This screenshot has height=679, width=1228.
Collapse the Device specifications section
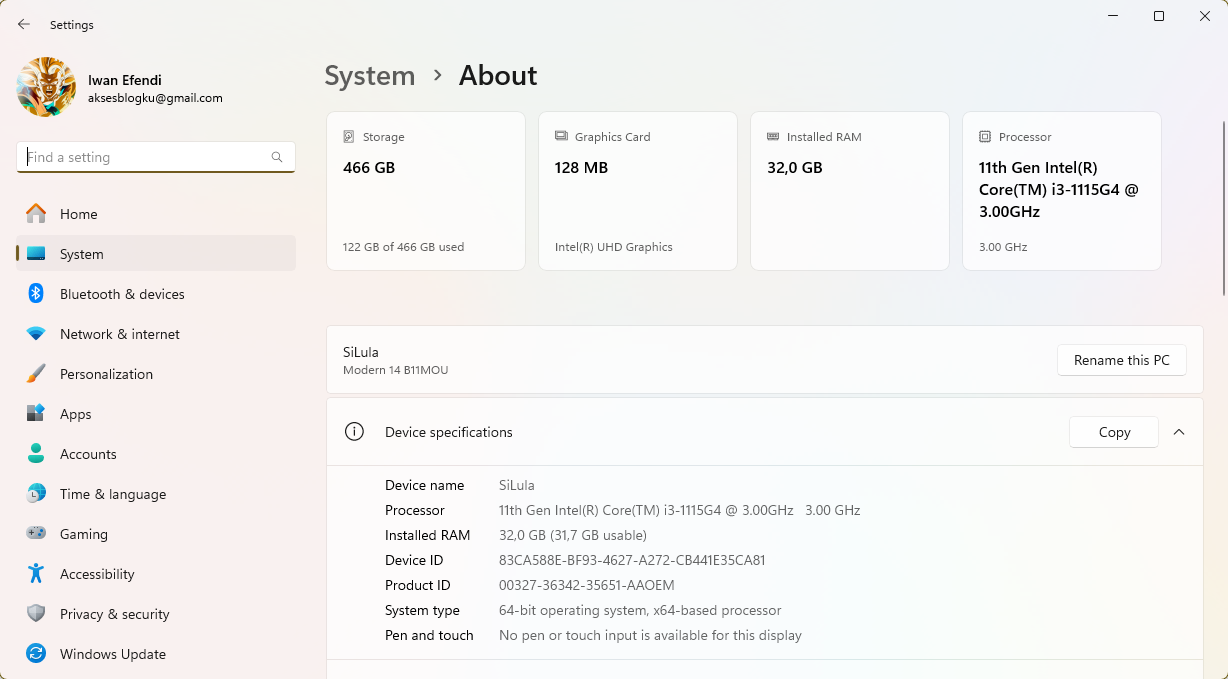coord(1179,432)
